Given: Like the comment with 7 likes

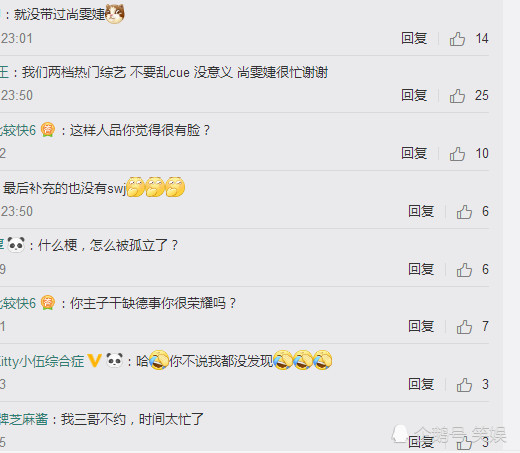Looking at the screenshot, I should click(464, 327).
